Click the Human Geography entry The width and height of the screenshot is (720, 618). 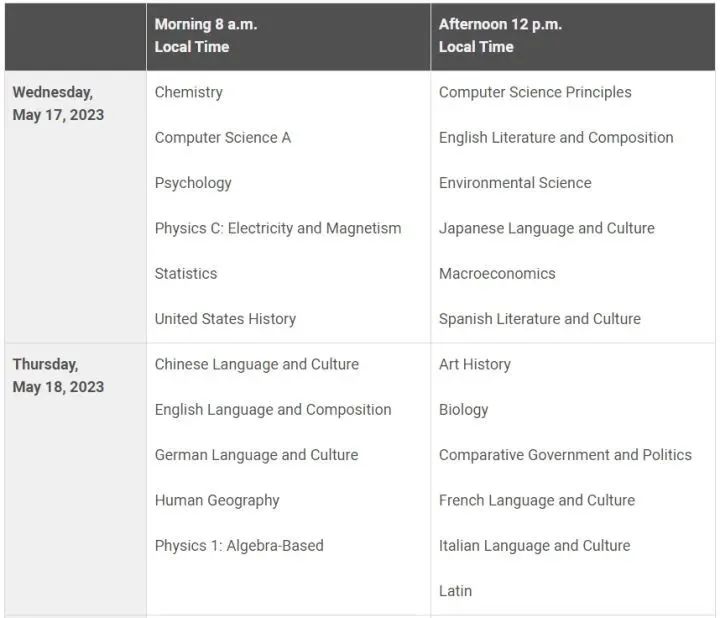tap(217, 500)
